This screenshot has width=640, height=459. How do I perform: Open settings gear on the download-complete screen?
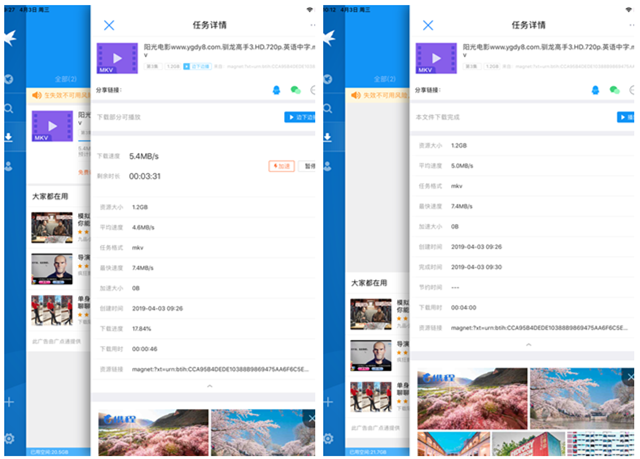(x=328, y=439)
